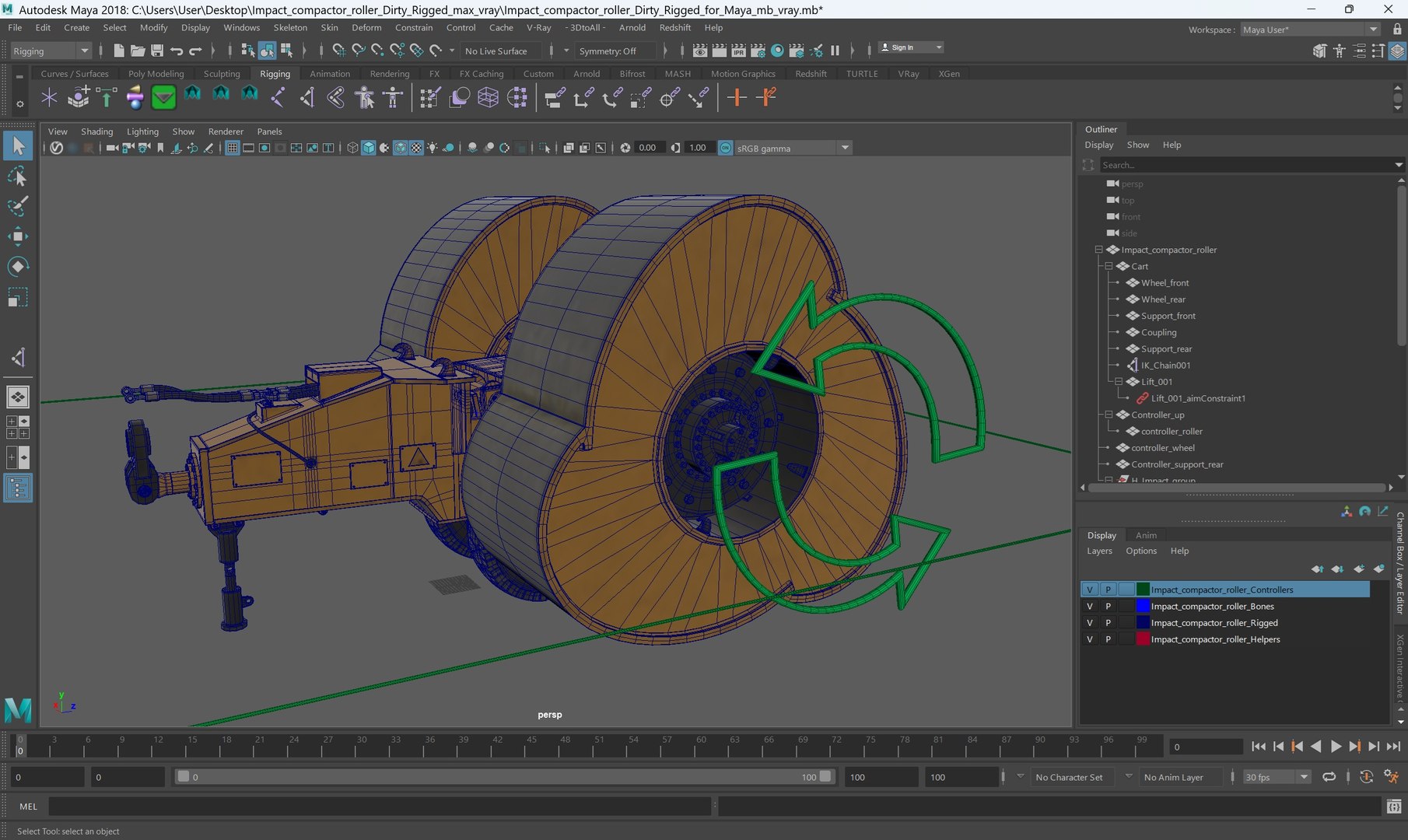
Task: Open the viewport Shading menu
Action: 96,131
